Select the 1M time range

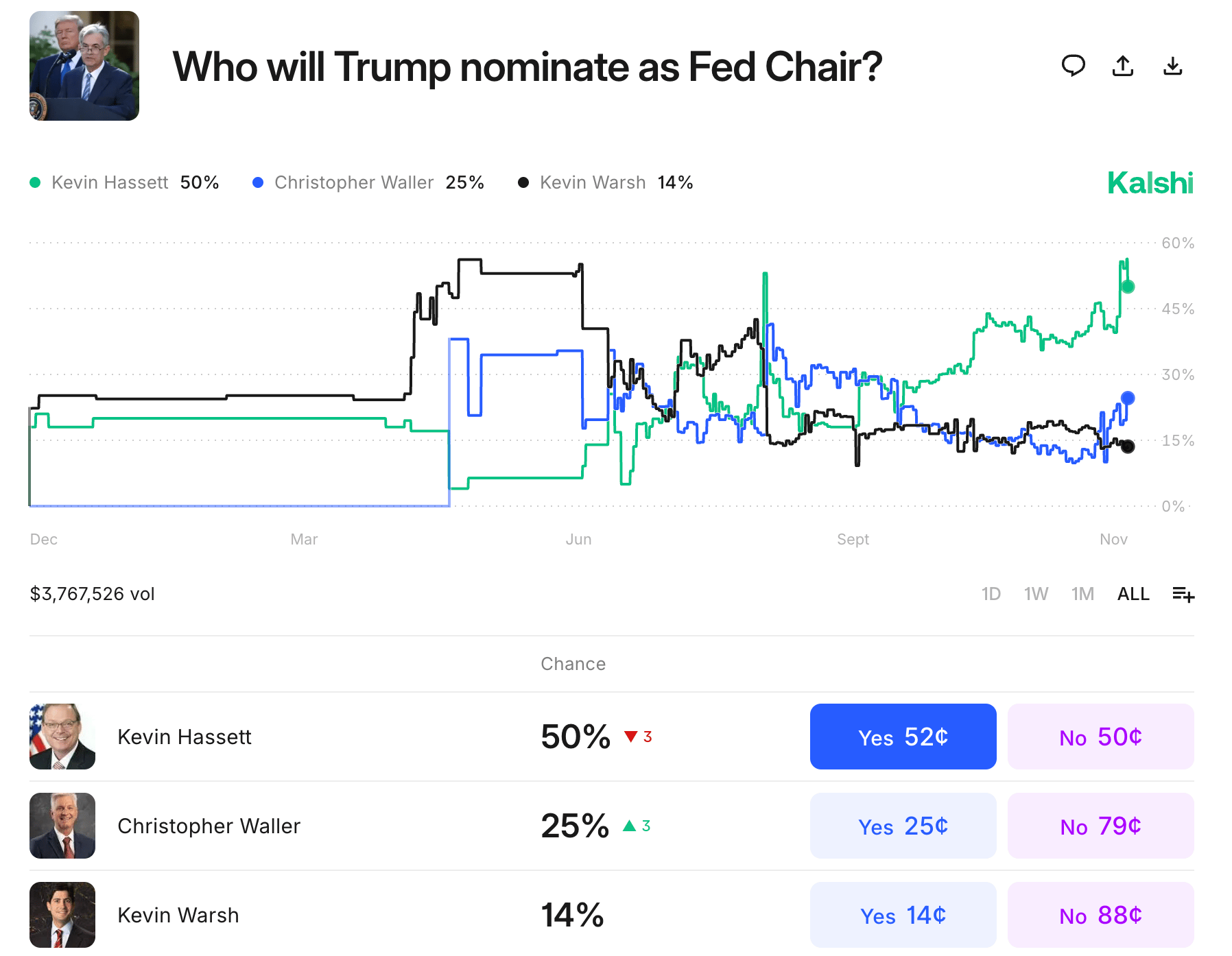tap(1082, 594)
